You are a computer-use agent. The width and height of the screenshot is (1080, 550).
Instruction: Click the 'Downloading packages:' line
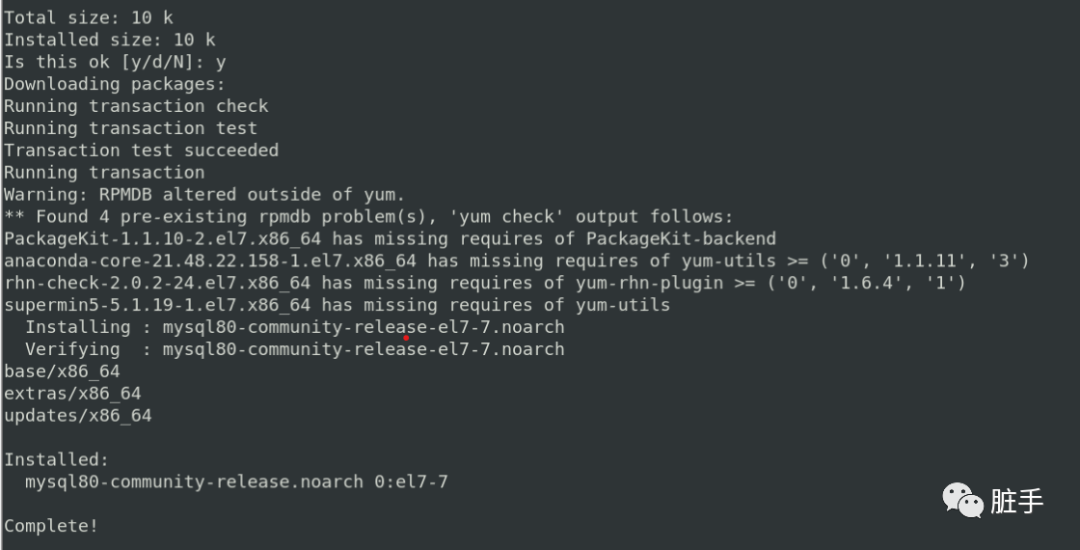pos(115,85)
